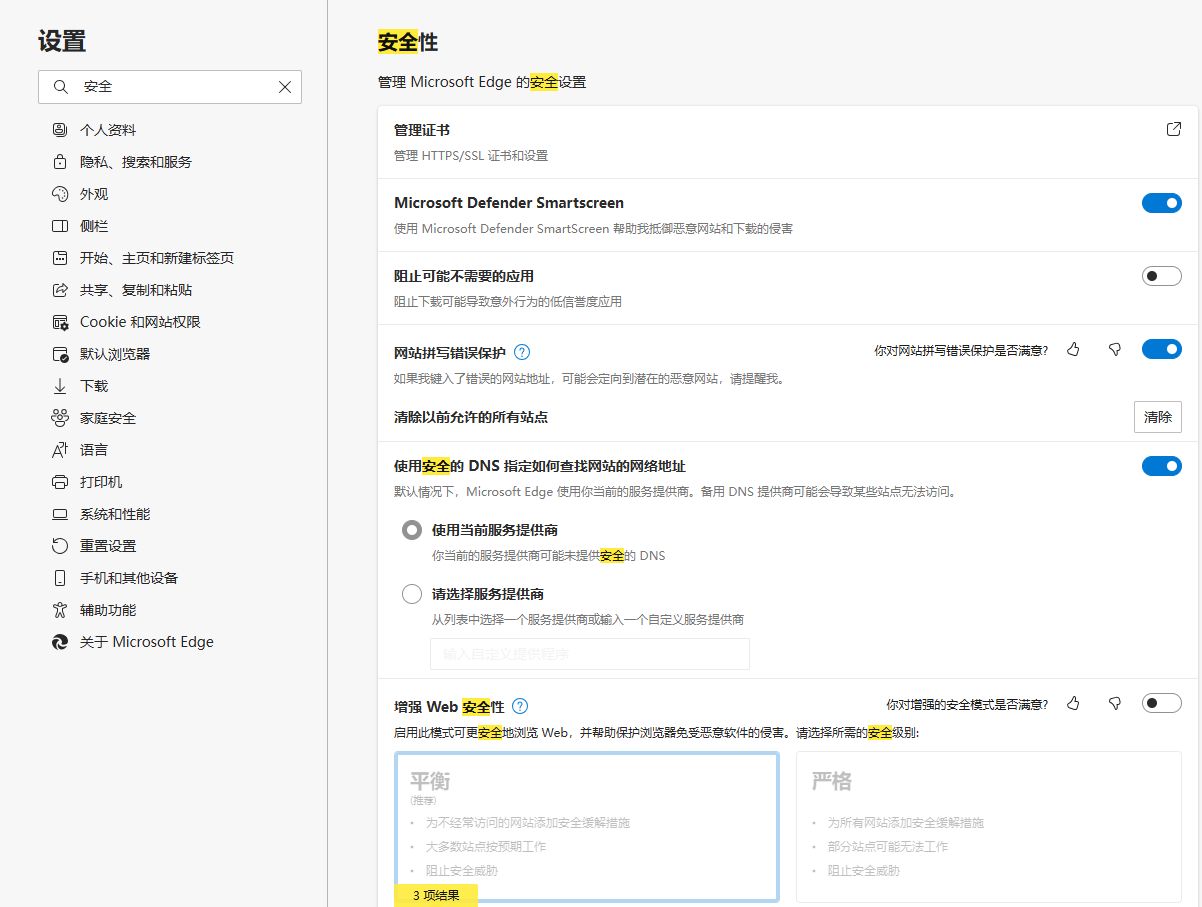Click the open-in-new icon beside 管理证书
This screenshot has height=907, width=1202.
tap(1172, 128)
